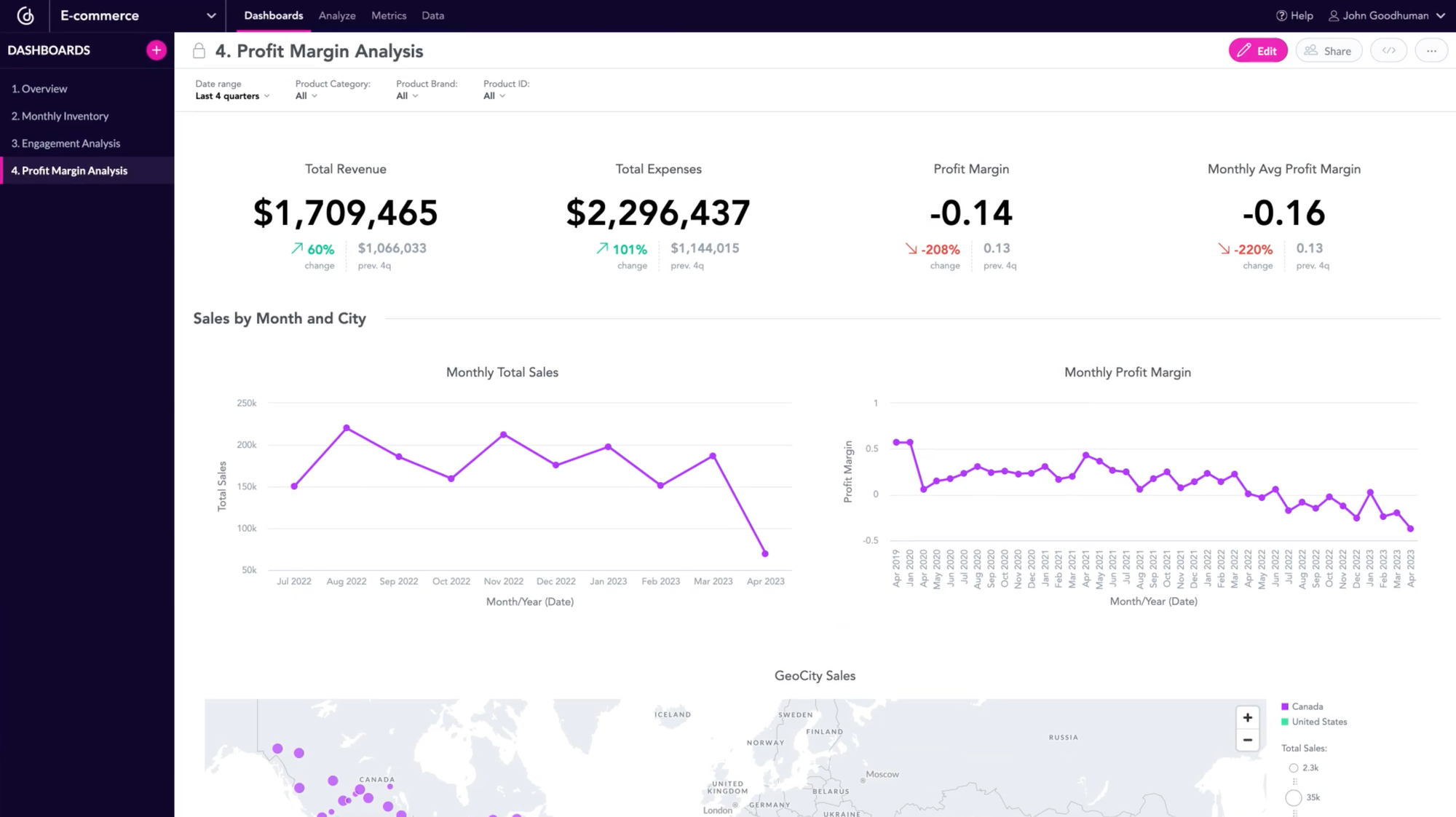The width and height of the screenshot is (1456, 817).
Task: Select the Metrics menu tab
Action: [x=388, y=15]
